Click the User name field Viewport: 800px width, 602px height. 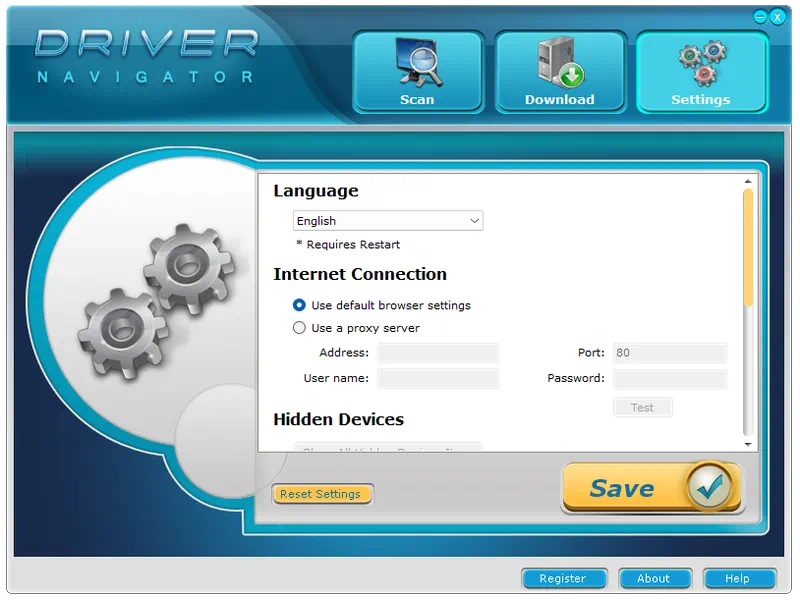click(x=438, y=379)
